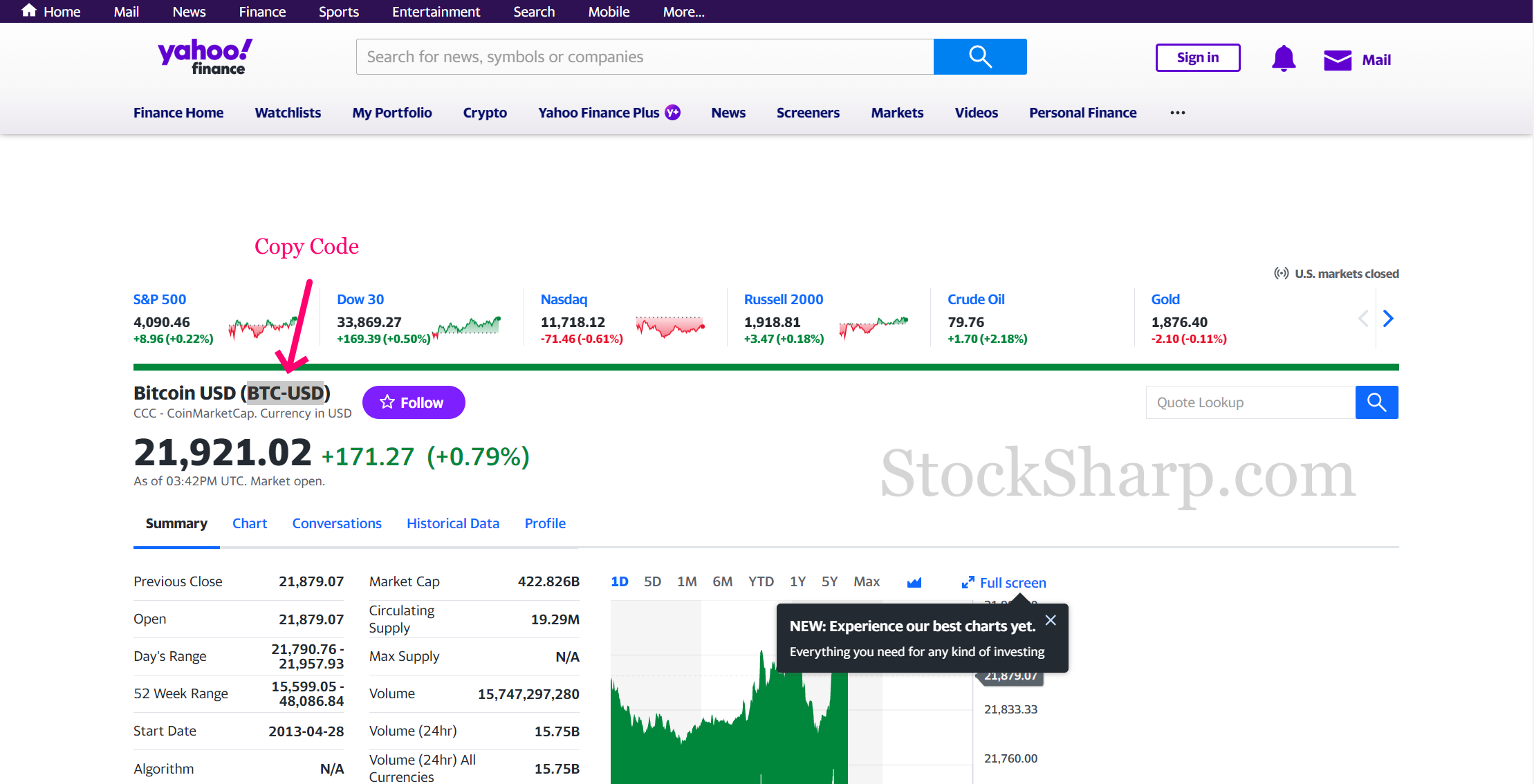This screenshot has width=1534, height=784.
Task: Click the Market Cap value 422.826B
Action: [548, 581]
